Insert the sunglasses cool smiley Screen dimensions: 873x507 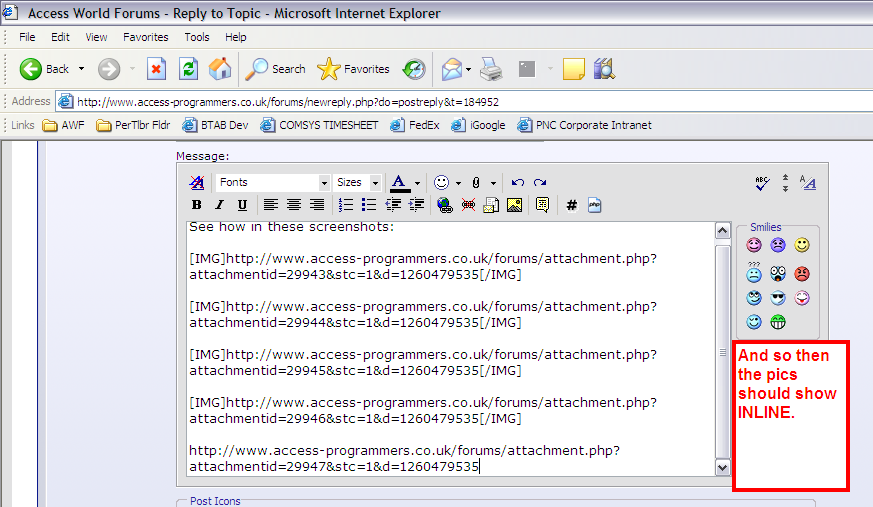coord(778,298)
